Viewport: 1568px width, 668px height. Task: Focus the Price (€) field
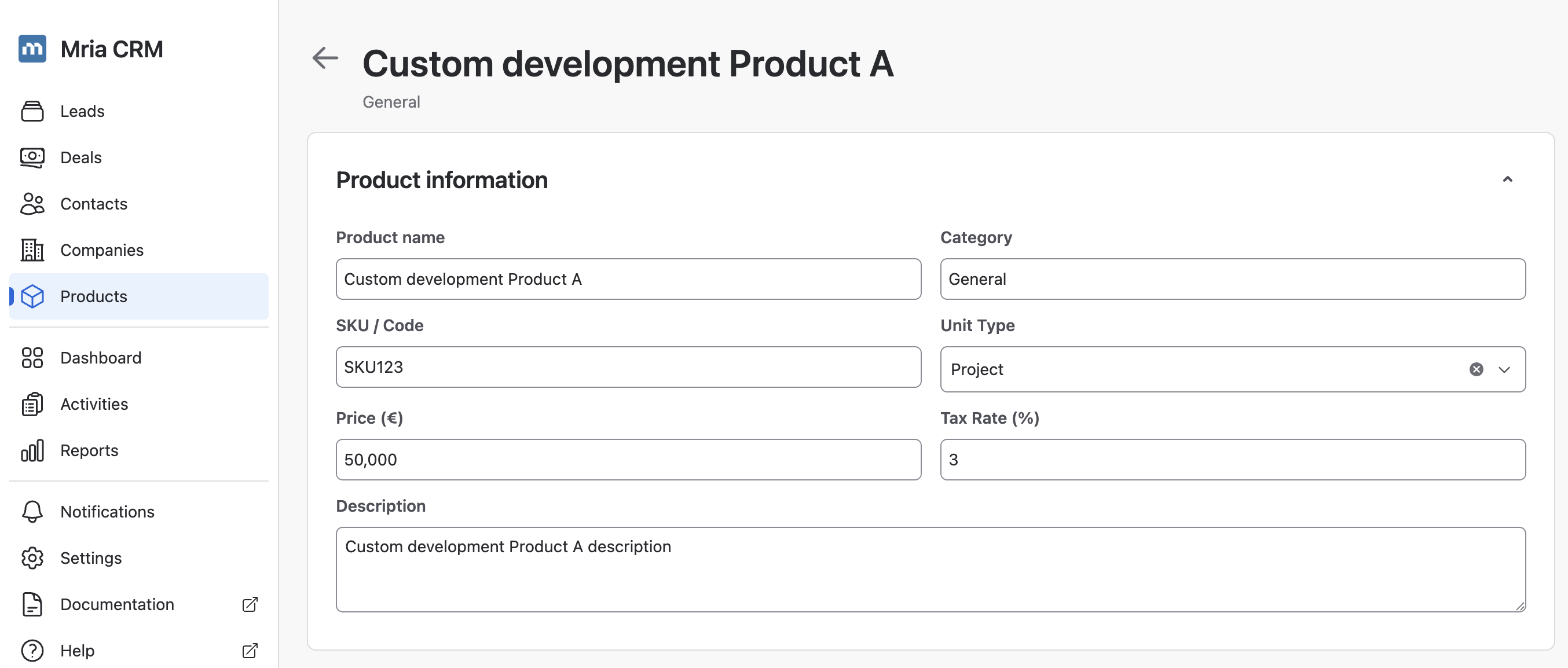628,460
